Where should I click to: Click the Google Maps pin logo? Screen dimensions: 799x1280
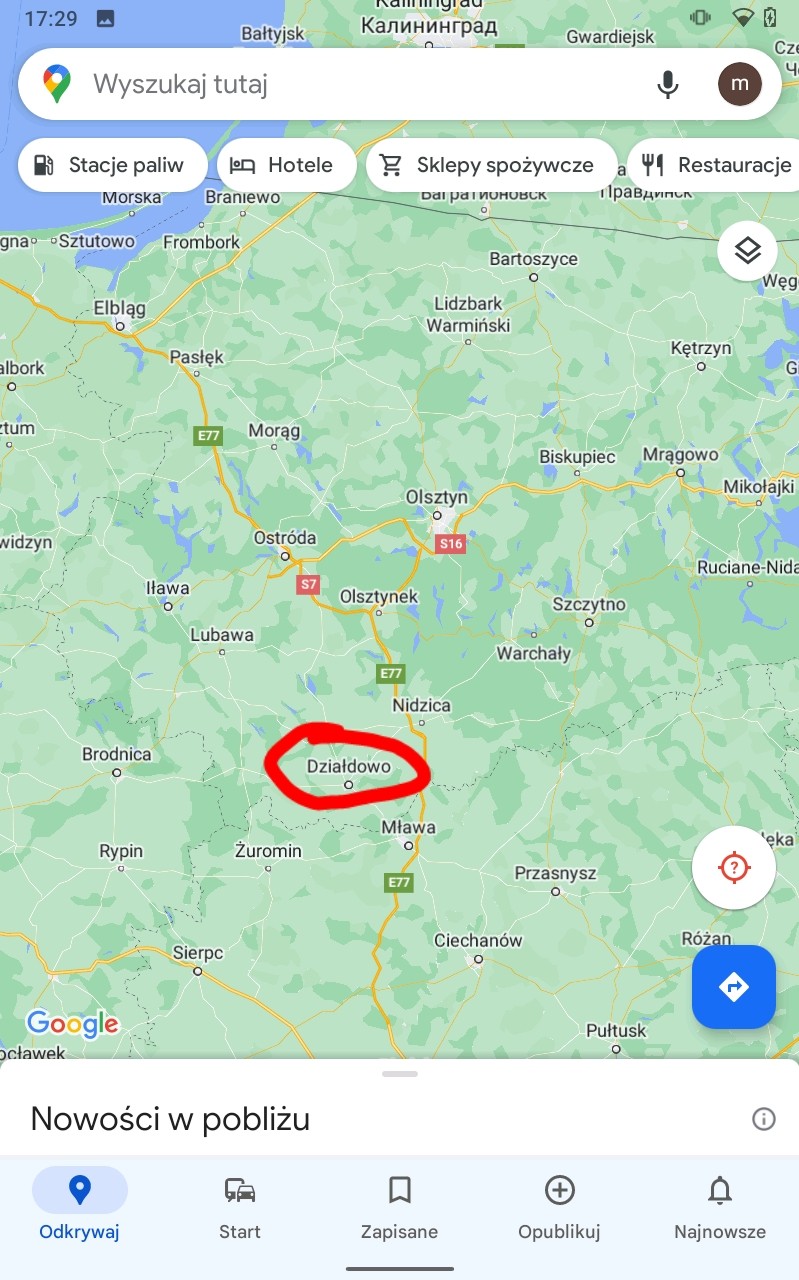[x=57, y=84]
